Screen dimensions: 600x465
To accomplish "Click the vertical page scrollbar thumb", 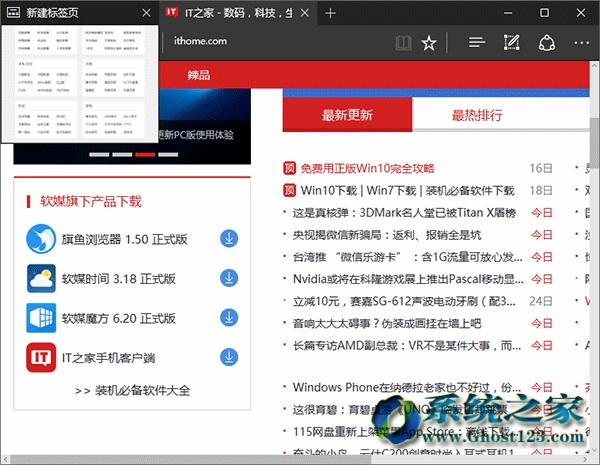I will pyautogui.click(x=594, y=143).
